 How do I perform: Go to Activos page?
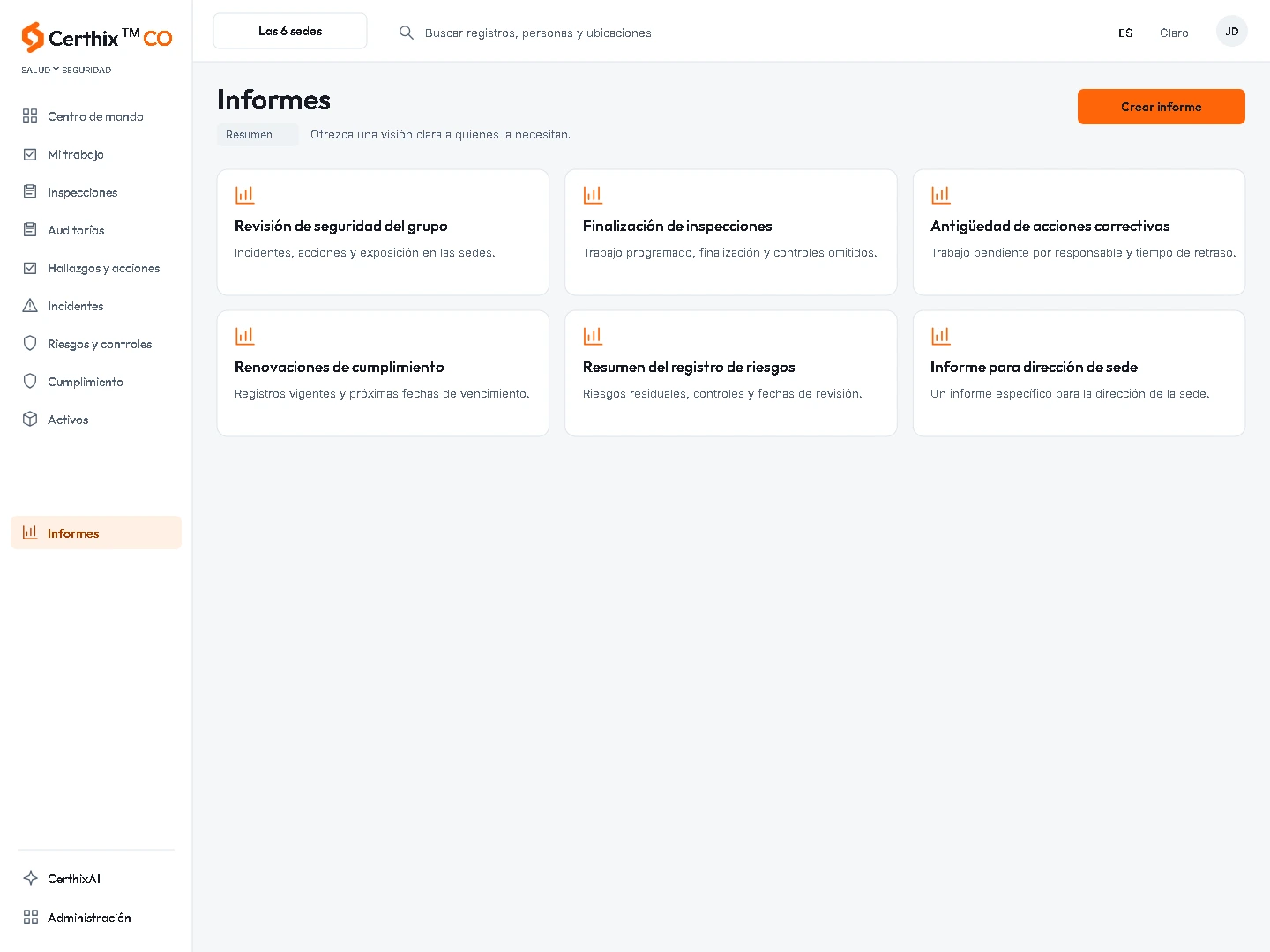click(96, 420)
